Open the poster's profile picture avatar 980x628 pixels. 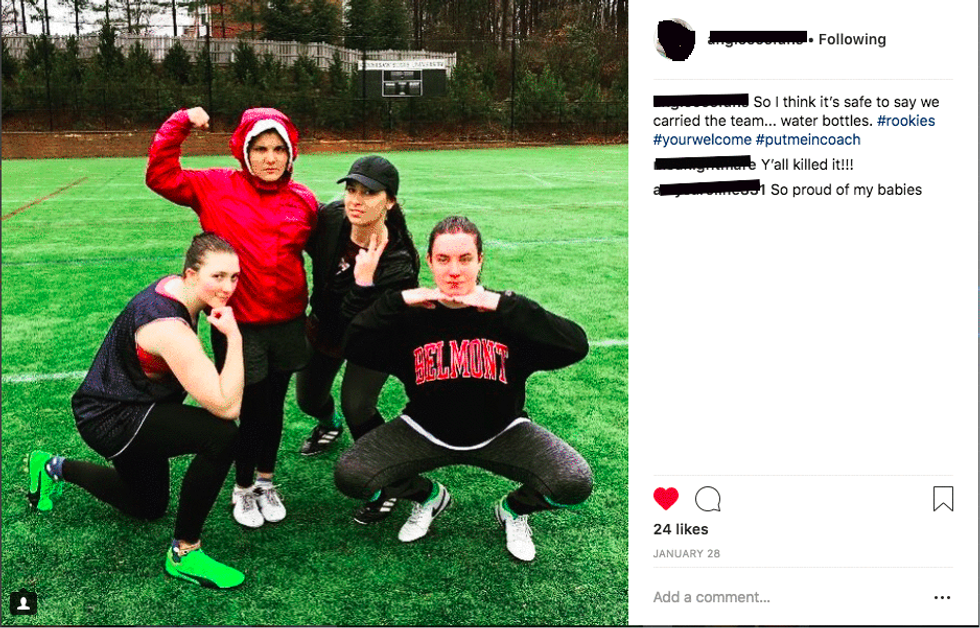[x=674, y=39]
